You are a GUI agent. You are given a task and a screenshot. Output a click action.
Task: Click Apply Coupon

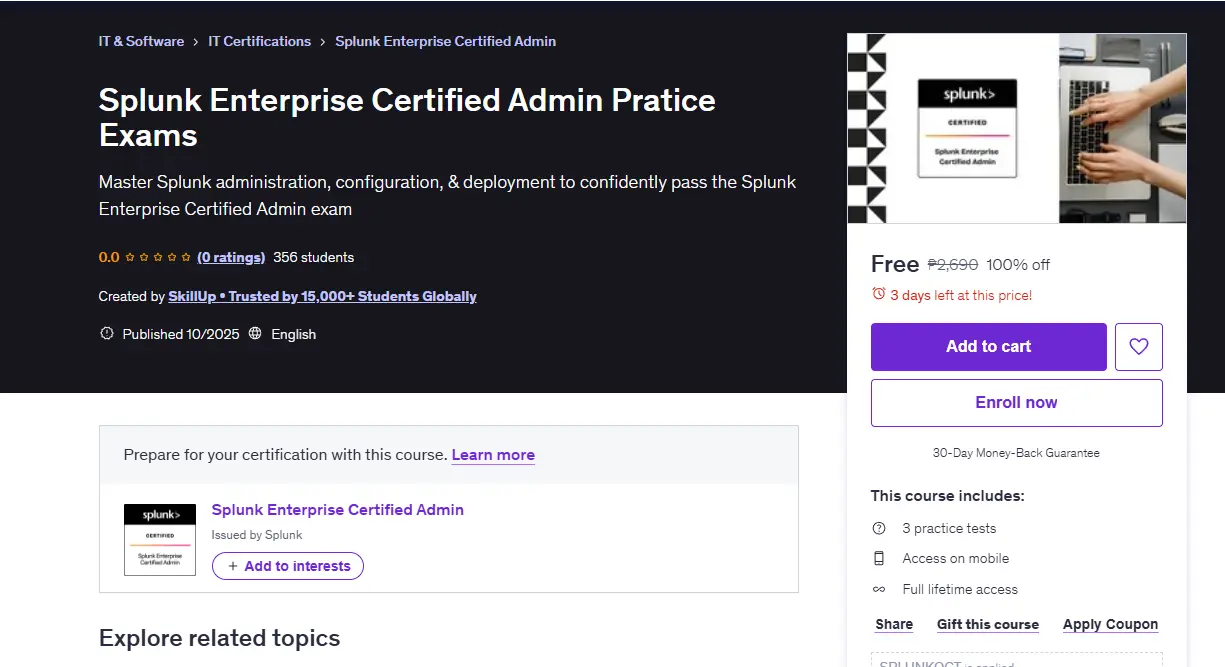pyautogui.click(x=1110, y=624)
